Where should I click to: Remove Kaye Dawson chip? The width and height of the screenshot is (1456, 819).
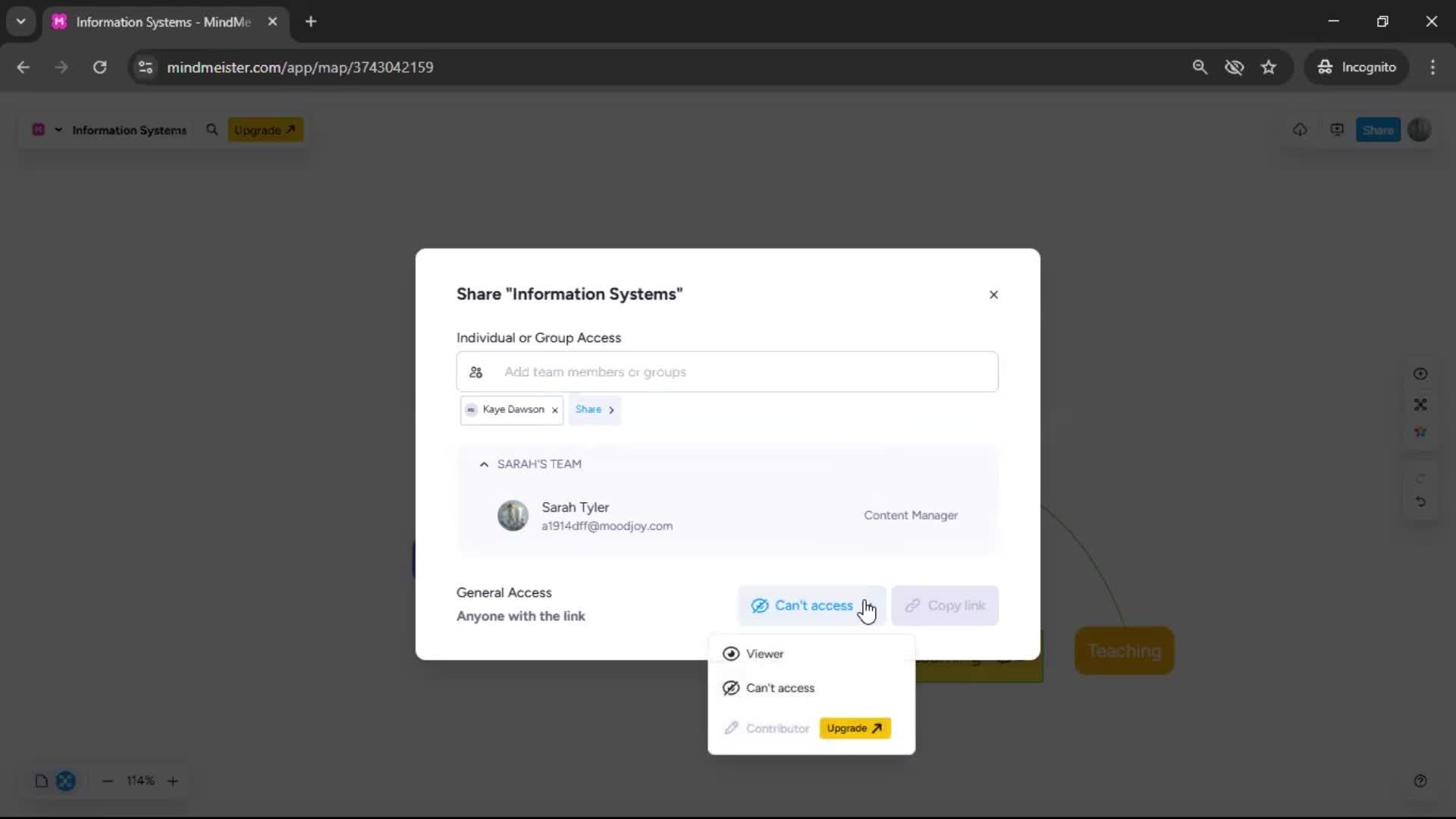tap(555, 410)
